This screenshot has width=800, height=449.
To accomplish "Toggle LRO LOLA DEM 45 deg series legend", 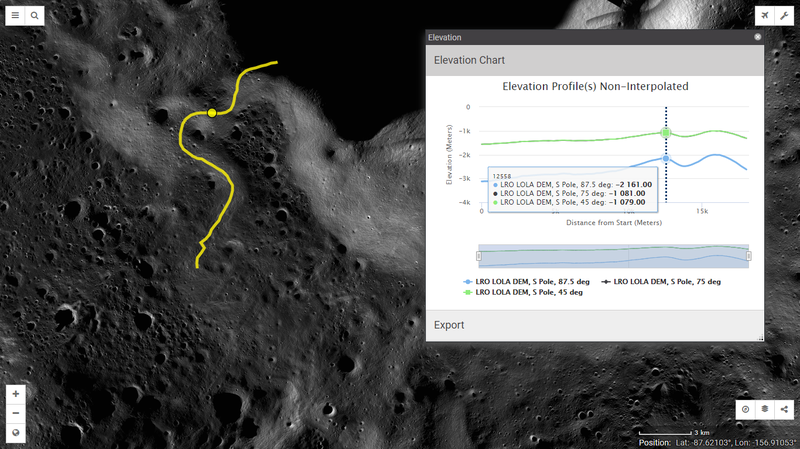I will tap(523, 292).
